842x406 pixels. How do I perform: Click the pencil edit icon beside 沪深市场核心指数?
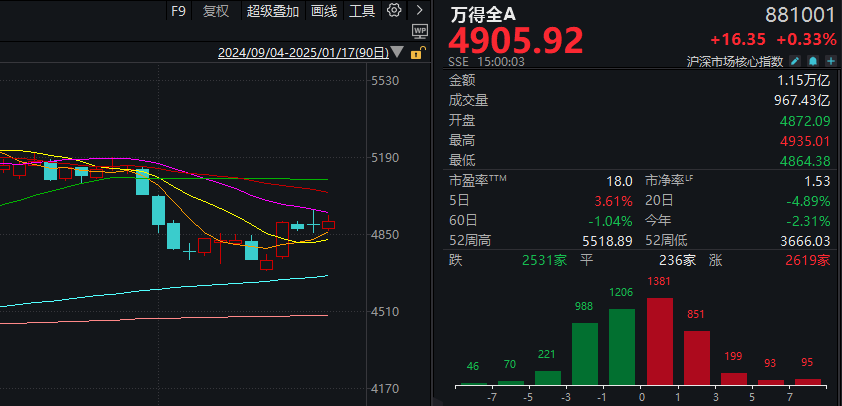point(795,61)
